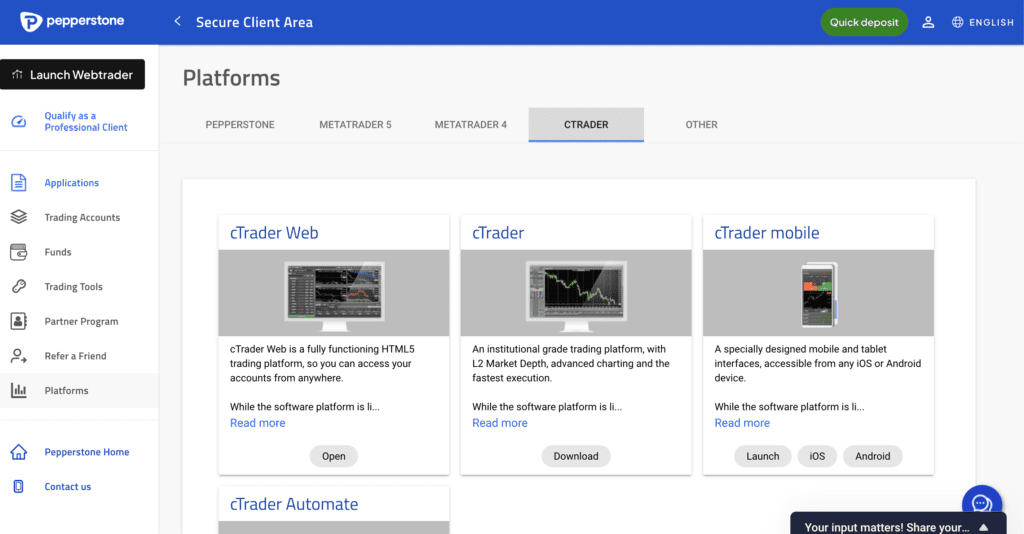
Task: Open the ENGLISH language selector
Action: pyautogui.click(x=982, y=22)
